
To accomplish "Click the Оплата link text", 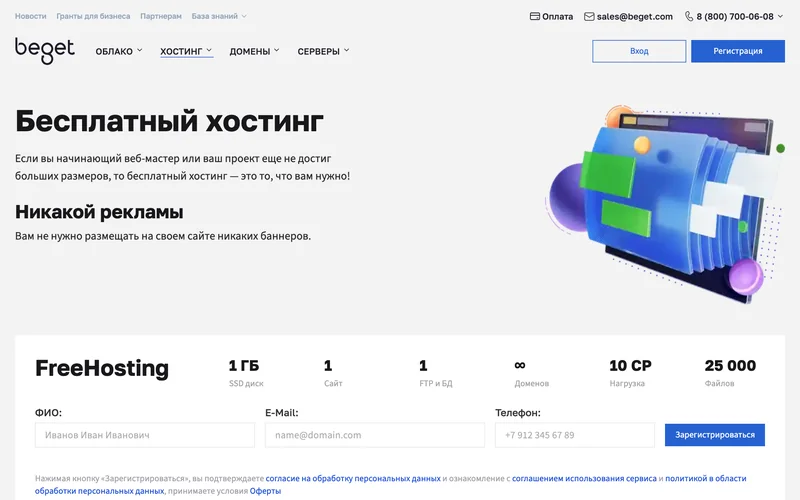I will (557, 16).
